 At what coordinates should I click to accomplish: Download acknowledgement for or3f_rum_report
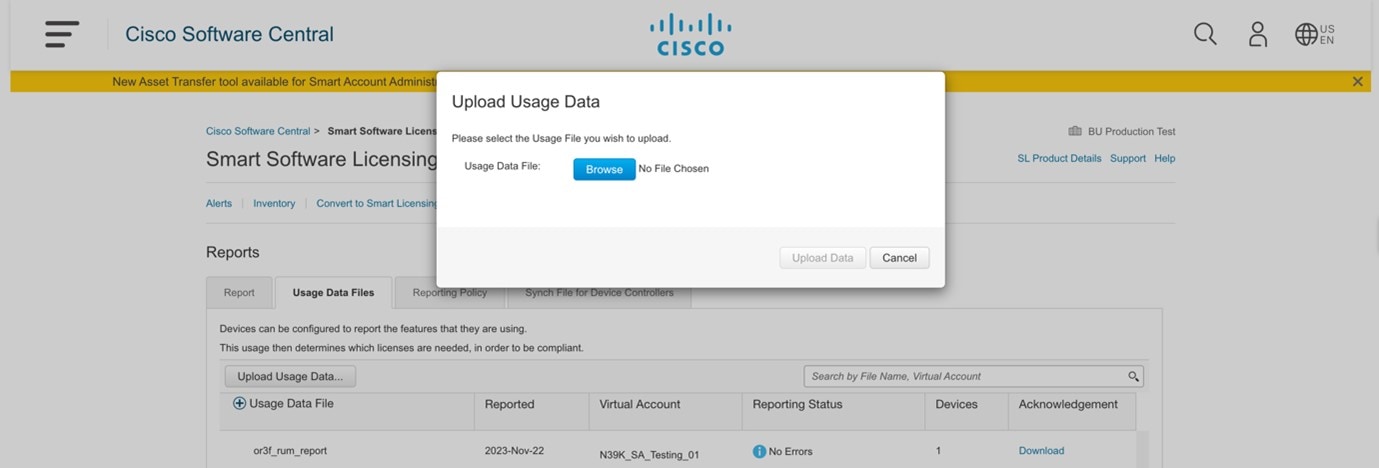(x=1041, y=451)
